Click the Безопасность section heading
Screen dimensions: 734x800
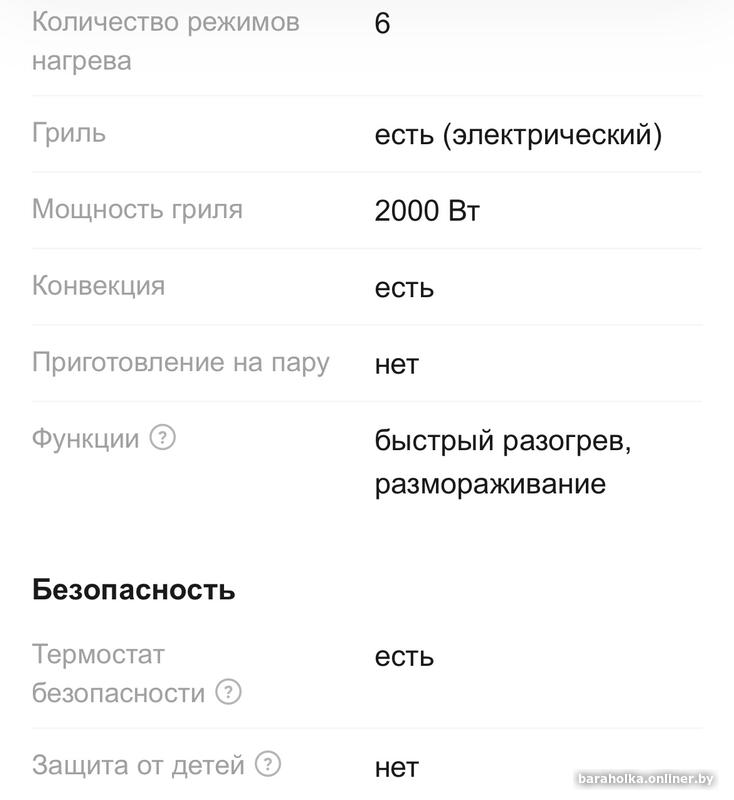pyautogui.click(x=134, y=589)
